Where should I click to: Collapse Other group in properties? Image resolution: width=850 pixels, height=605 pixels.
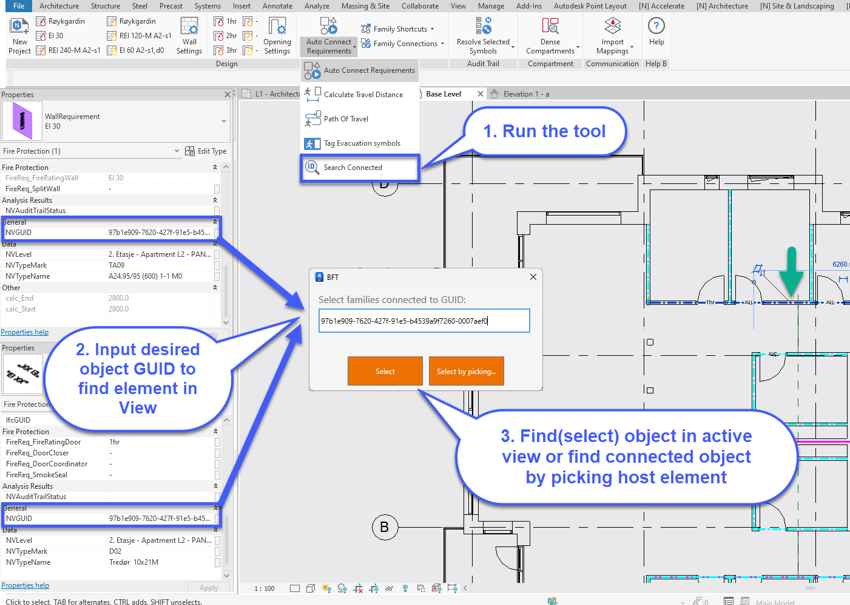pos(215,287)
